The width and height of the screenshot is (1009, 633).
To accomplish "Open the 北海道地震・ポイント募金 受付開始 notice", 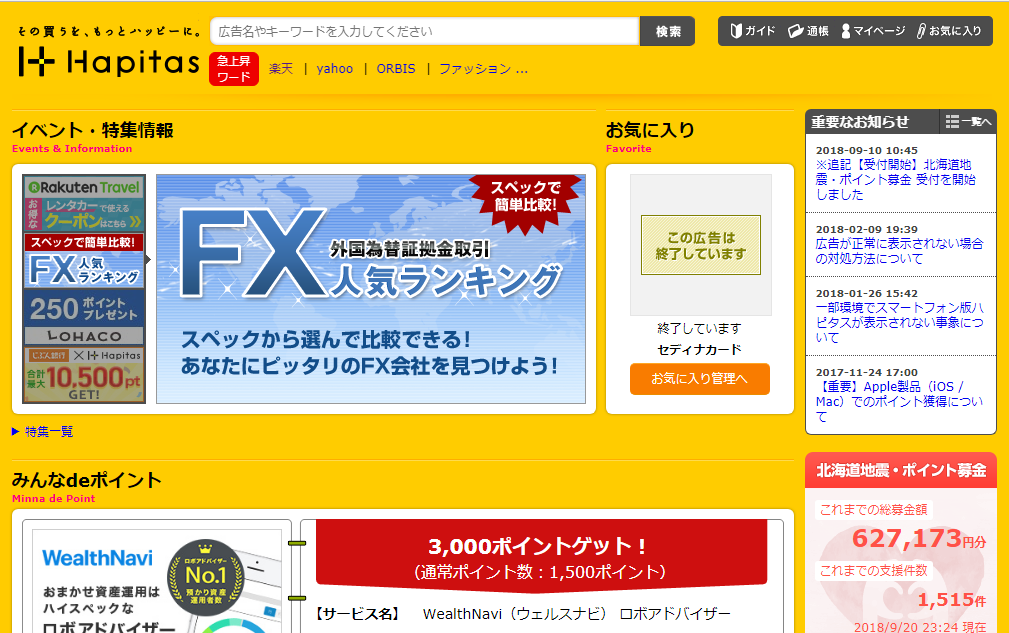I will (896, 179).
